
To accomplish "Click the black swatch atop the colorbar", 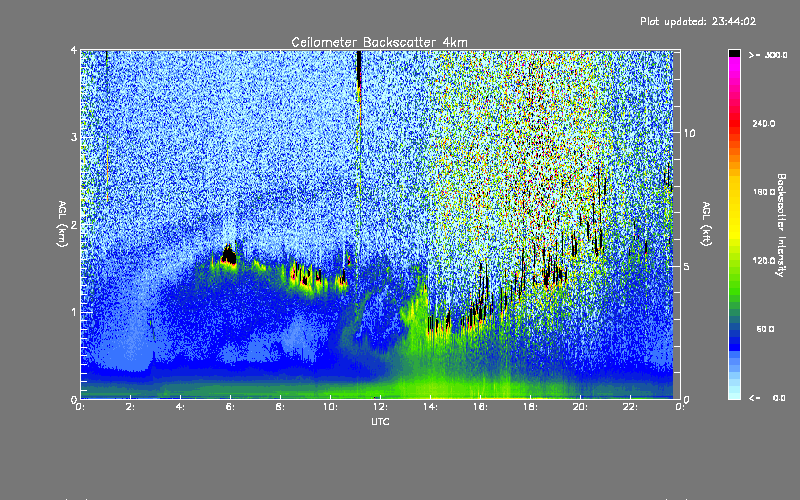I will [734, 53].
